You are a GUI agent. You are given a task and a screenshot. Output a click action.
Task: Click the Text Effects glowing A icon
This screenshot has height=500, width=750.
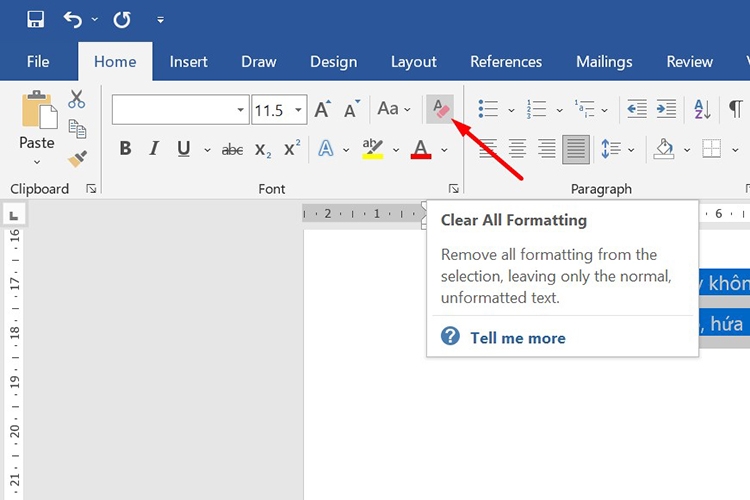click(326, 149)
